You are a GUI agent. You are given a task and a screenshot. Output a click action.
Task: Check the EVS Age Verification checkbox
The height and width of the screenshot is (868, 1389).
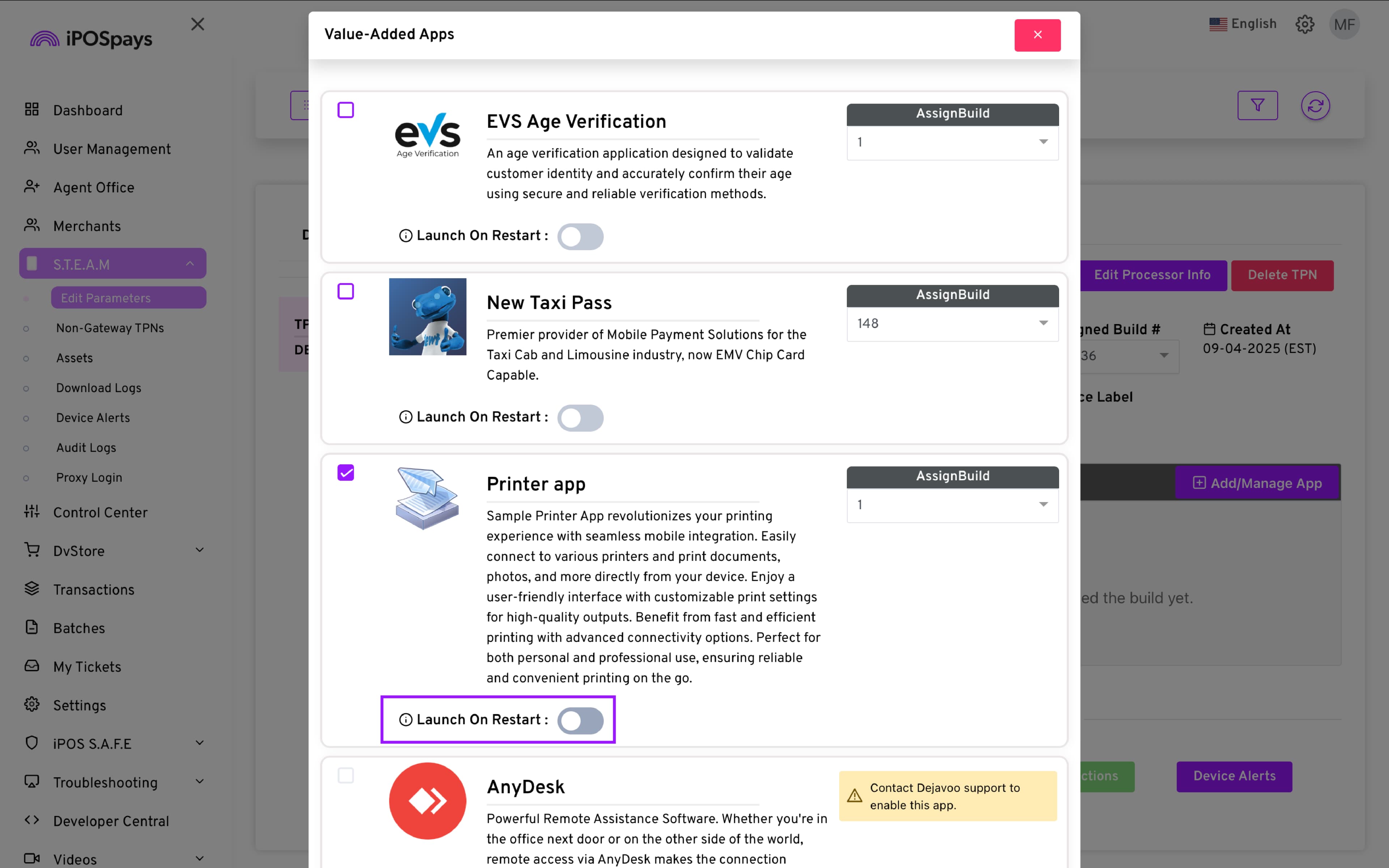tap(345, 110)
